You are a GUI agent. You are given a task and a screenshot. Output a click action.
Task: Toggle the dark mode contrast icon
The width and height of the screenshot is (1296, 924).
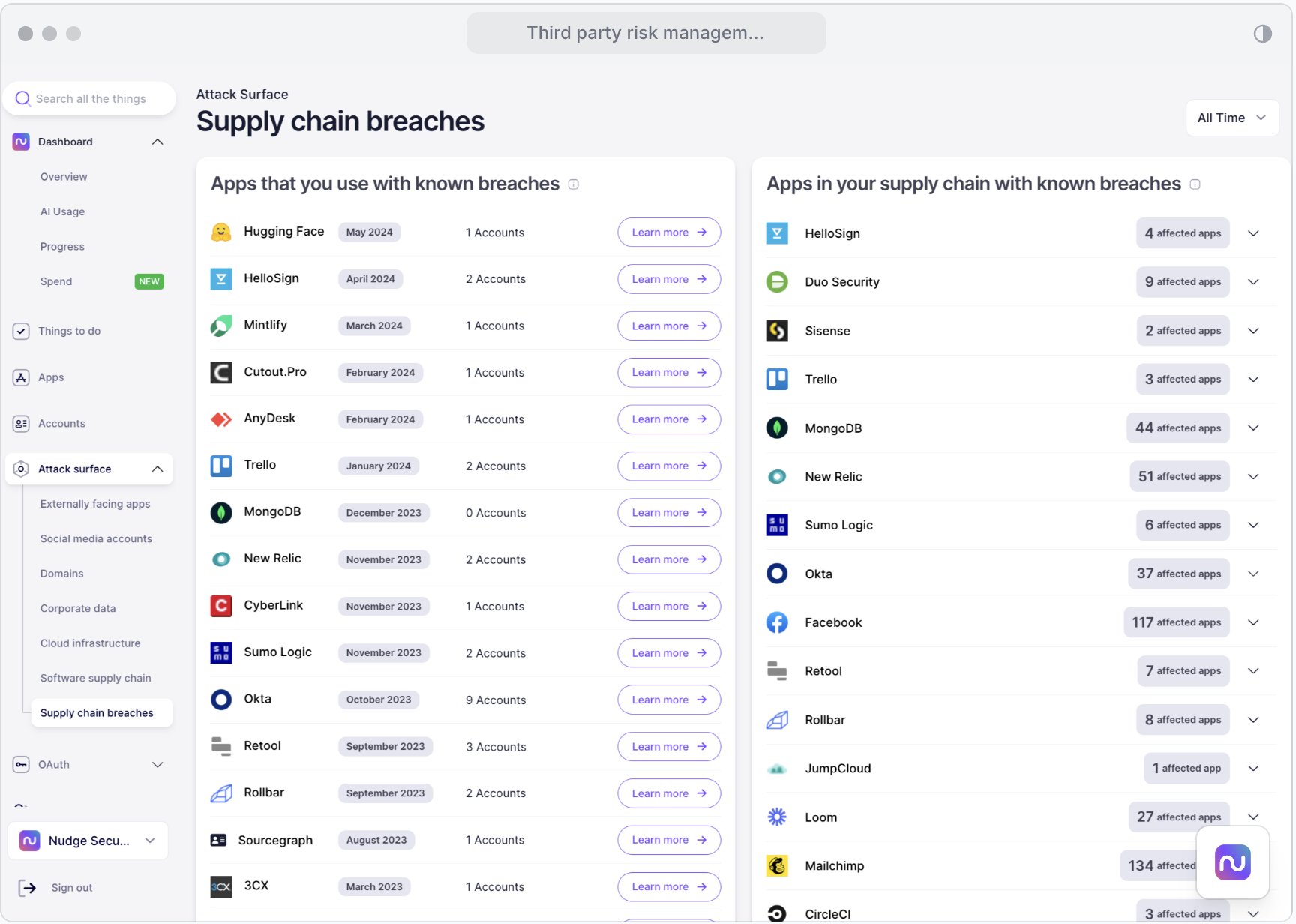pos(1262,34)
